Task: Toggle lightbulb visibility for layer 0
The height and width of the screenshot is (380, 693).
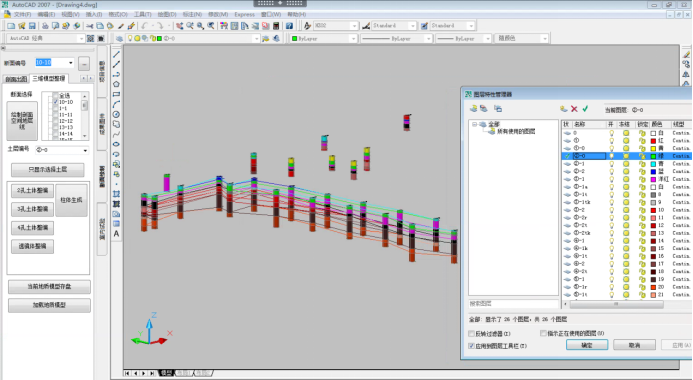Action: (612, 133)
